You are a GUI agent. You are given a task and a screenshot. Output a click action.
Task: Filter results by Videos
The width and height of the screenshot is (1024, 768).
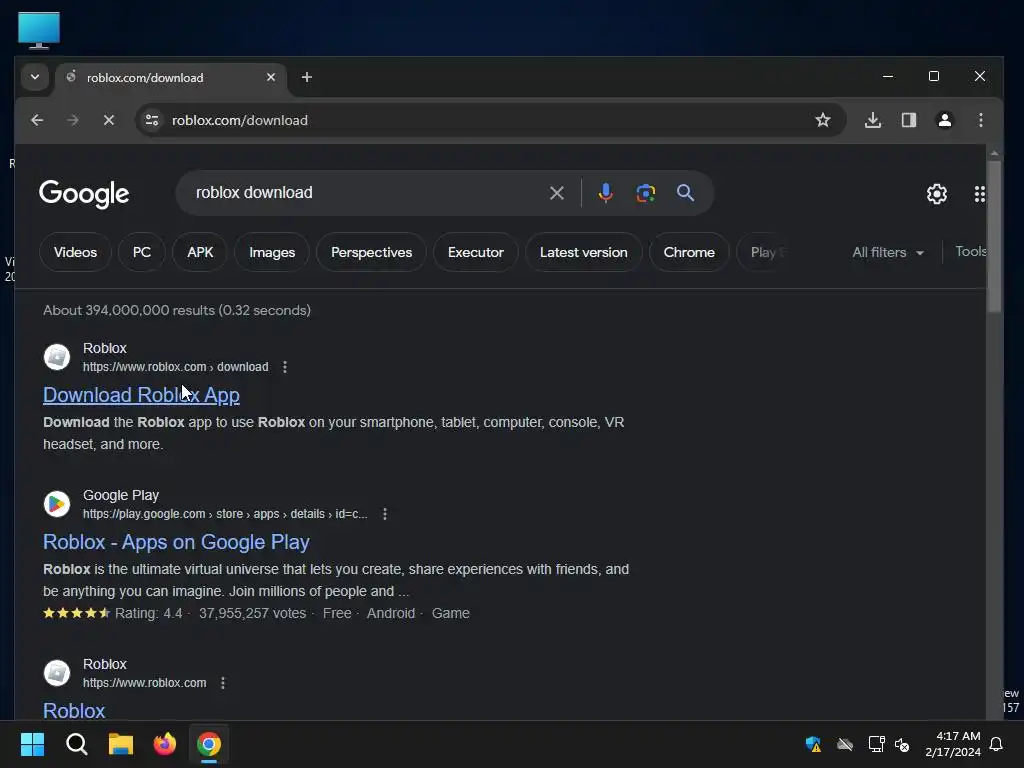[75, 252]
